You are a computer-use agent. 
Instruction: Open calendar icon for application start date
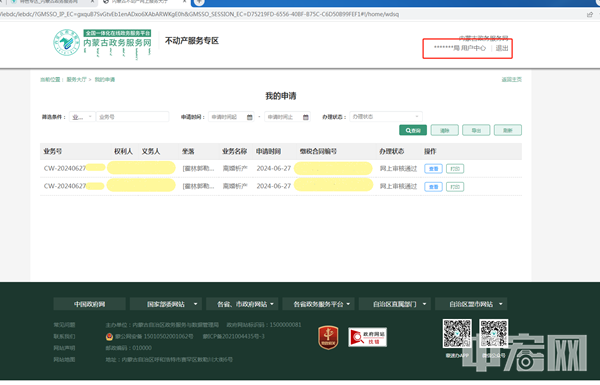(249, 117)
